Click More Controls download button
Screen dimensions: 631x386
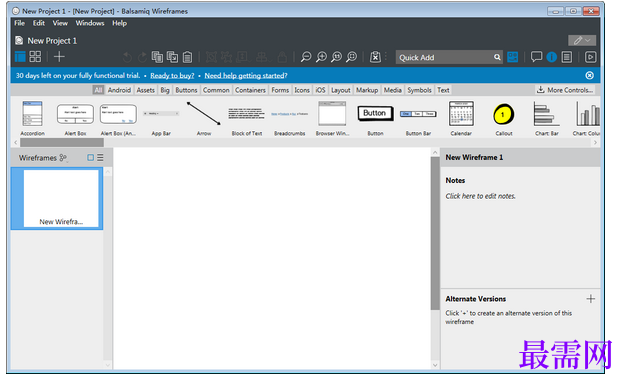click(x=565, y=90)
